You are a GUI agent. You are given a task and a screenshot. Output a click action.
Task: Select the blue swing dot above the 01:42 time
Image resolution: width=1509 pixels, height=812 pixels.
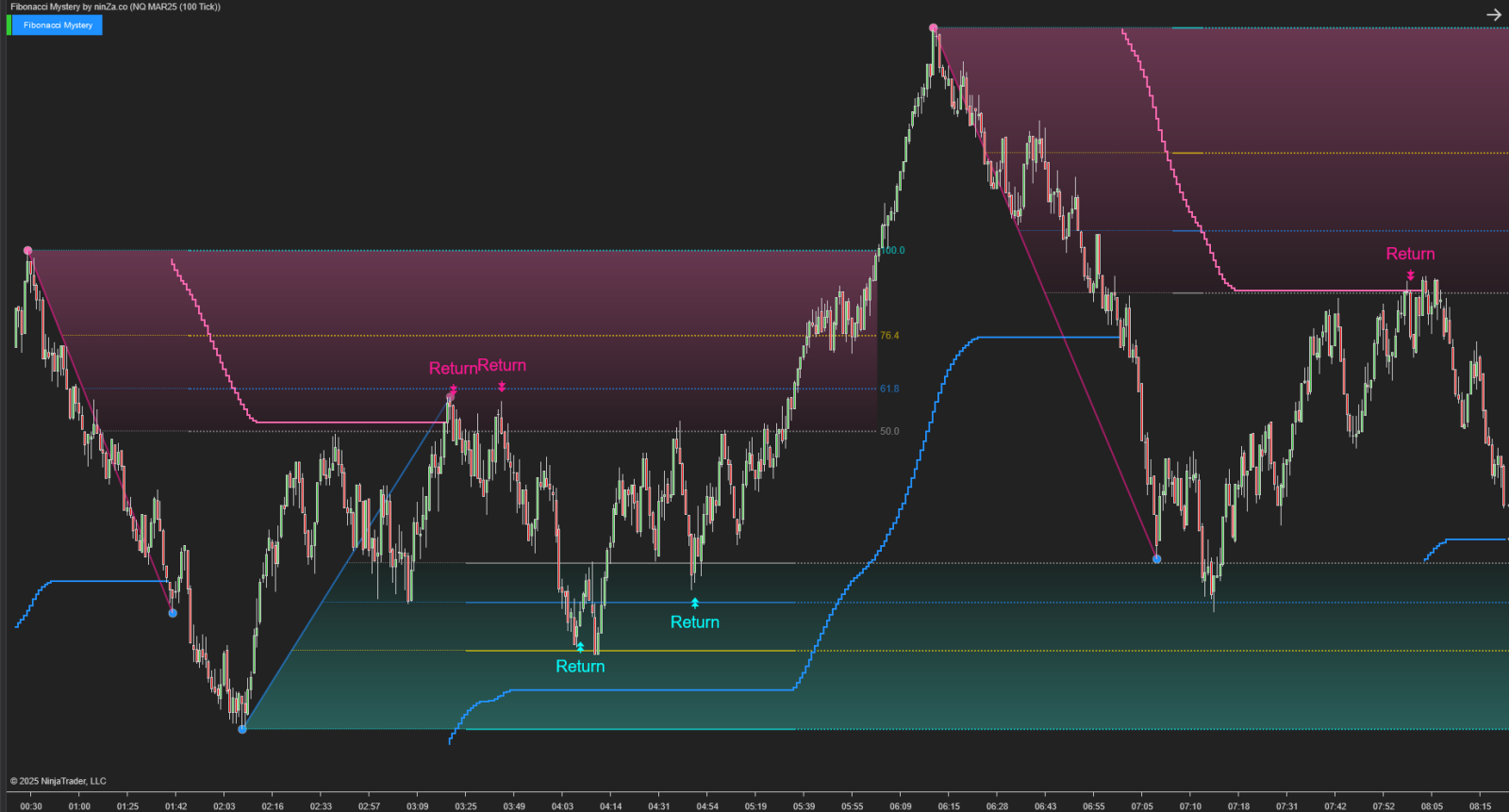[x=173, y=613]
